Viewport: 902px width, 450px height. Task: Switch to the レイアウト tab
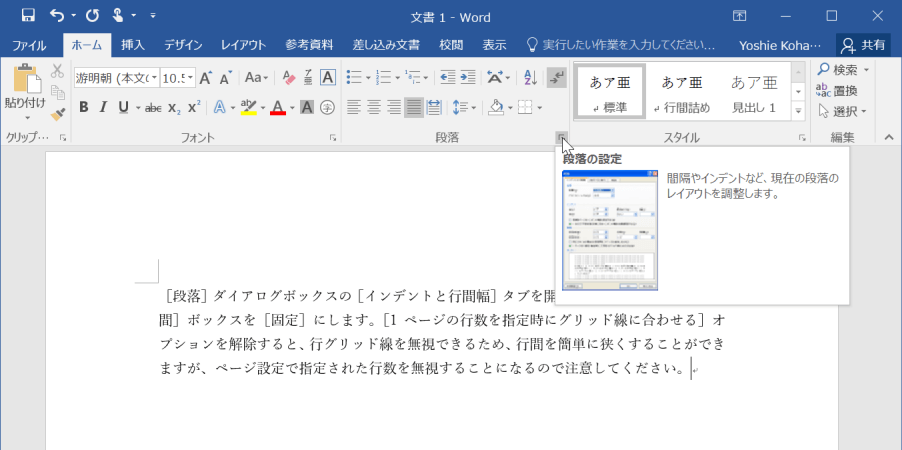pyautogui.click(x=243, y=45)
